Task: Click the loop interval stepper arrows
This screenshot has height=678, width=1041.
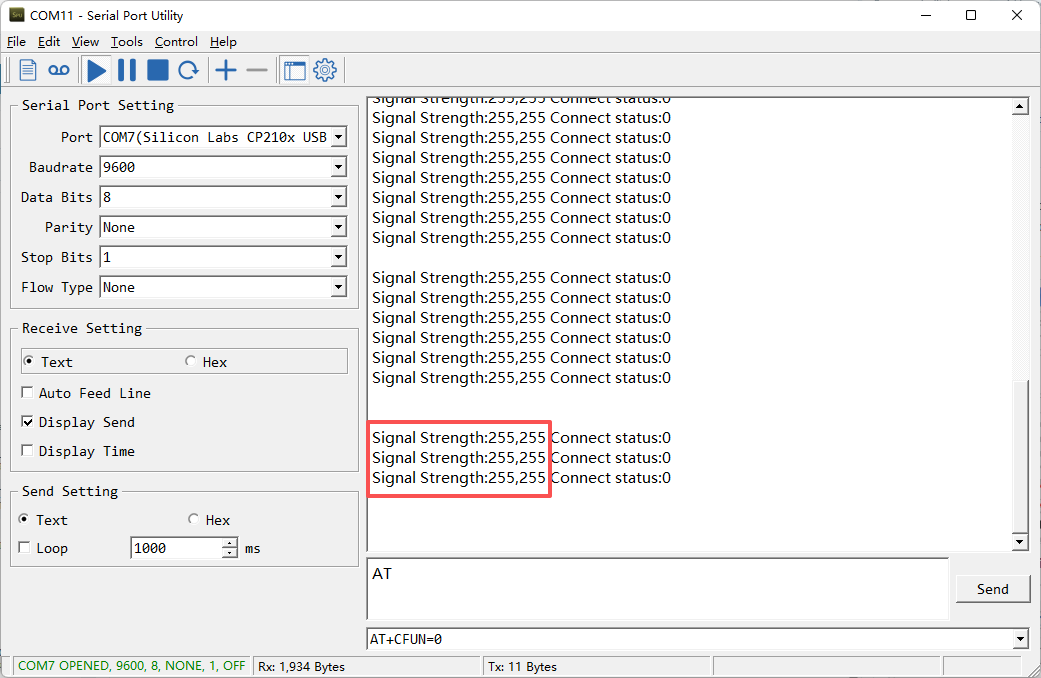Action: click(x=230, y=548)
